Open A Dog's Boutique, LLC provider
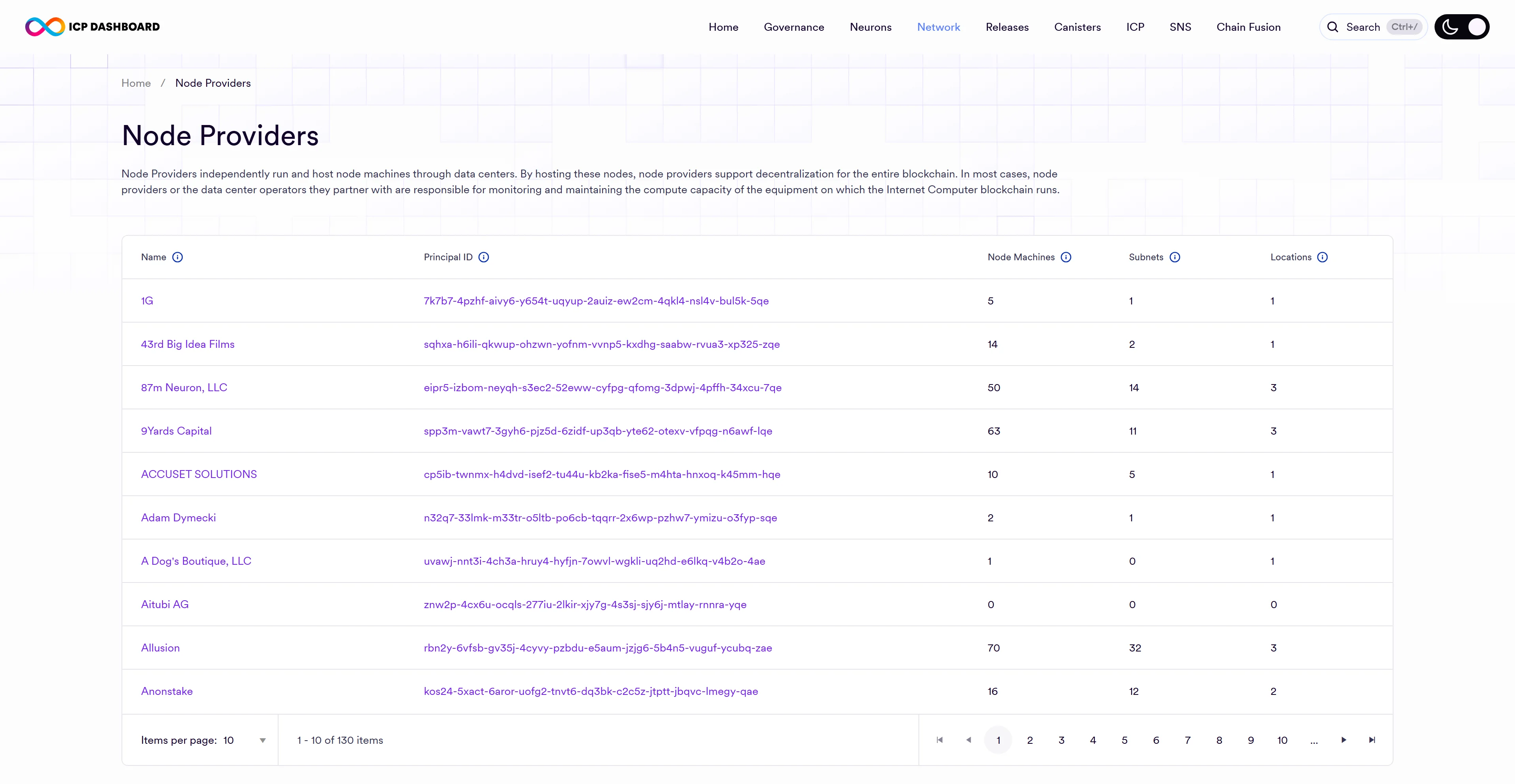Viewport: 1515px width, 784px height. pyautogui.click(x=196, y=561)
